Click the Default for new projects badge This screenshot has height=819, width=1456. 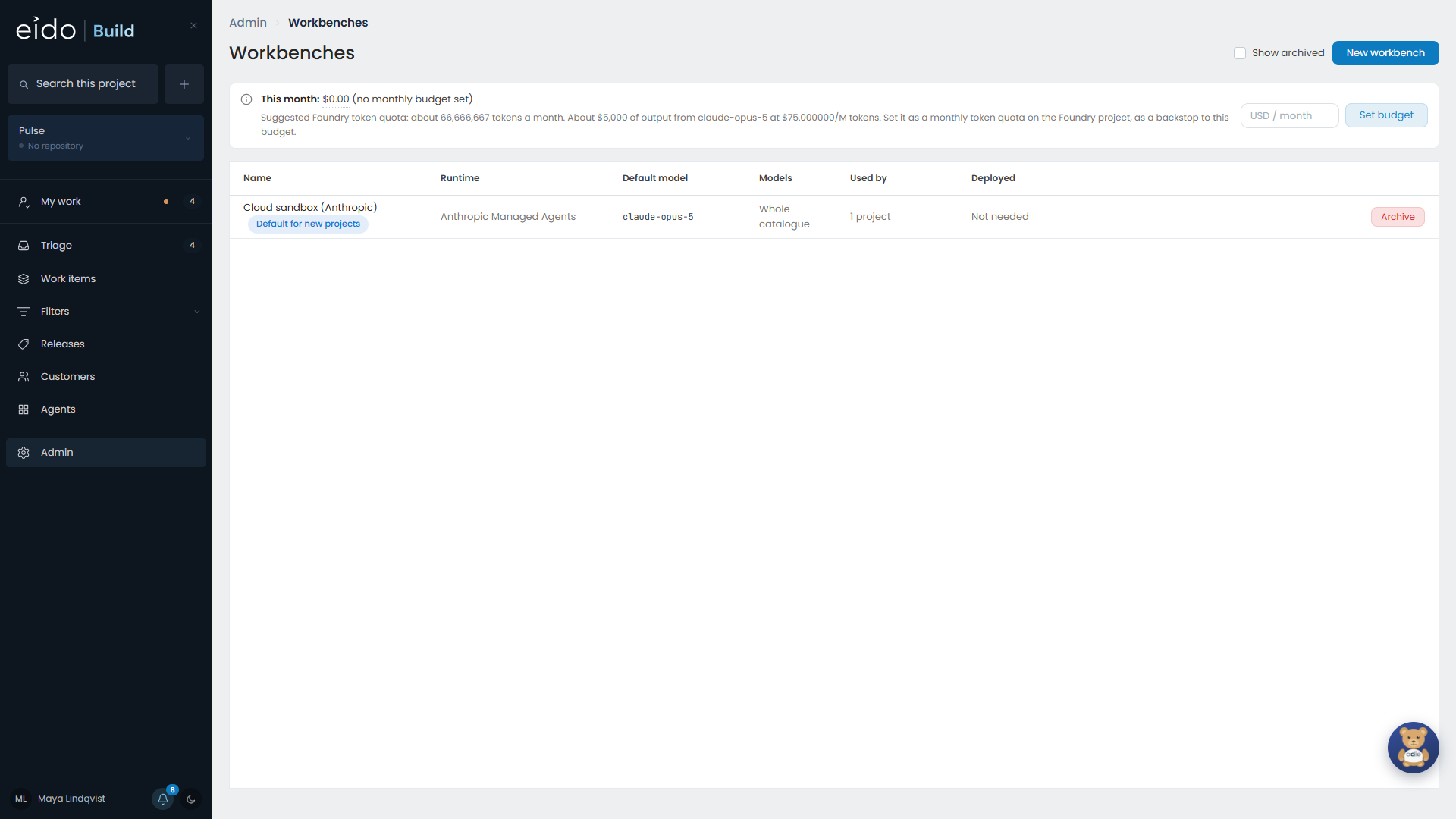click(x=308, y=224)
